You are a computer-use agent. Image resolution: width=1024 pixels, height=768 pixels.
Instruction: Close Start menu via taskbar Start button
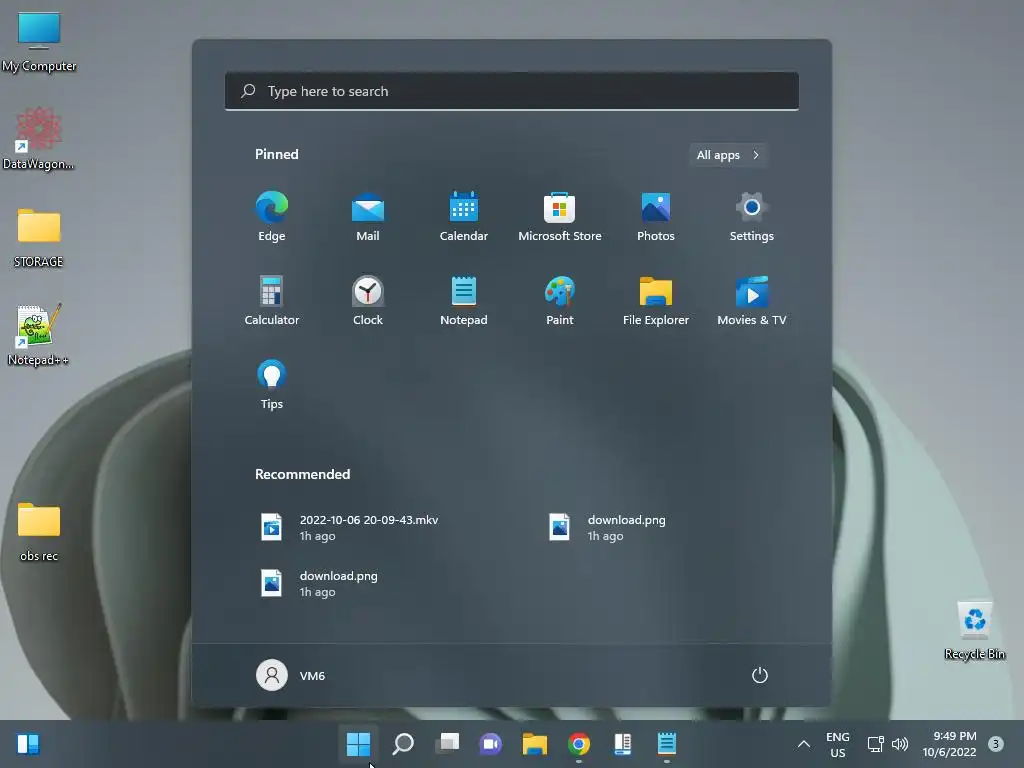coord(359,744)
